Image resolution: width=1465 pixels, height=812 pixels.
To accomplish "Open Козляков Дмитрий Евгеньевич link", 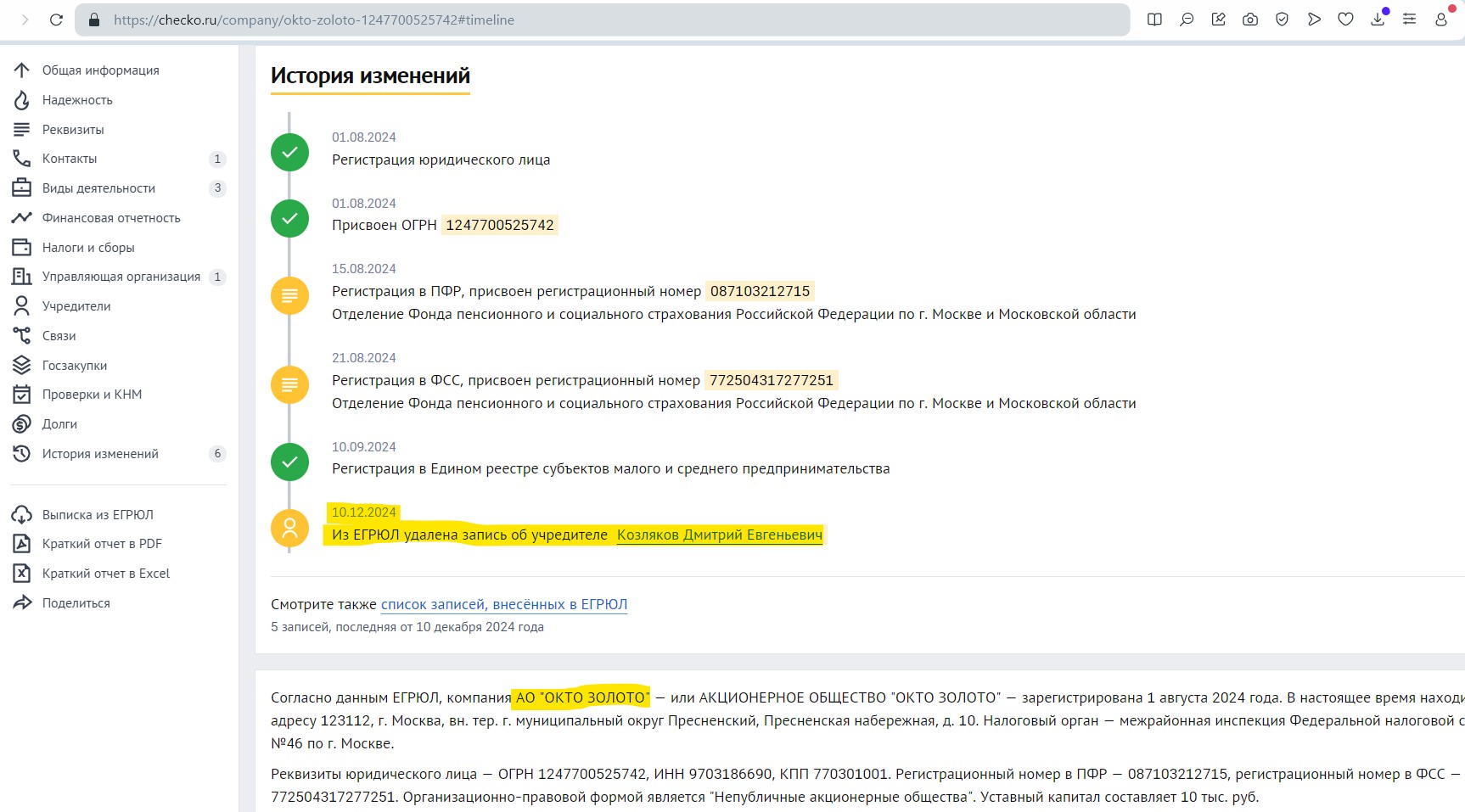I will pyautogui.click(x=720, y=535).
